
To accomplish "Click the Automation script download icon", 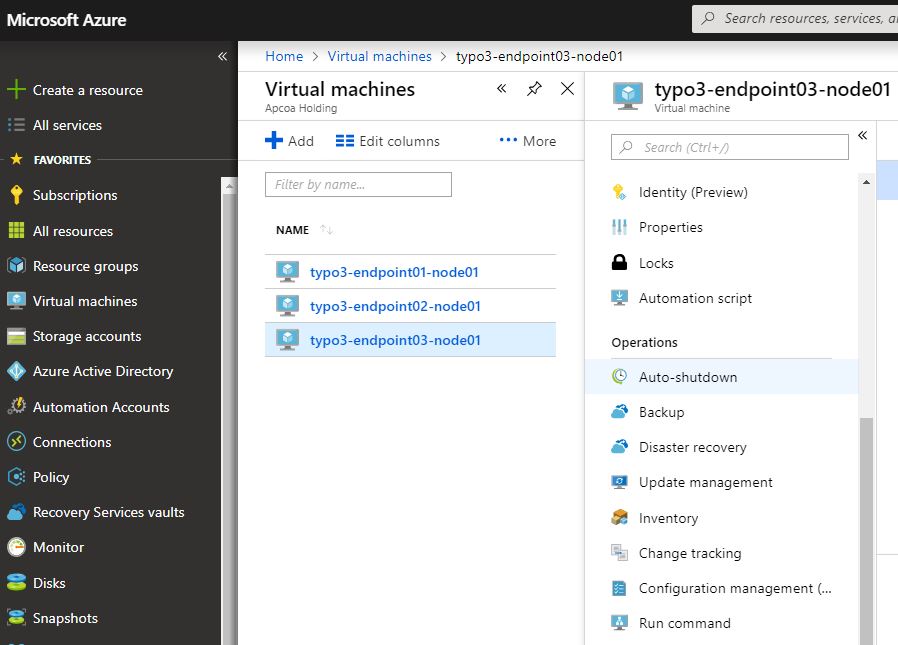I will pyautogui.click(x=619, y=298).
